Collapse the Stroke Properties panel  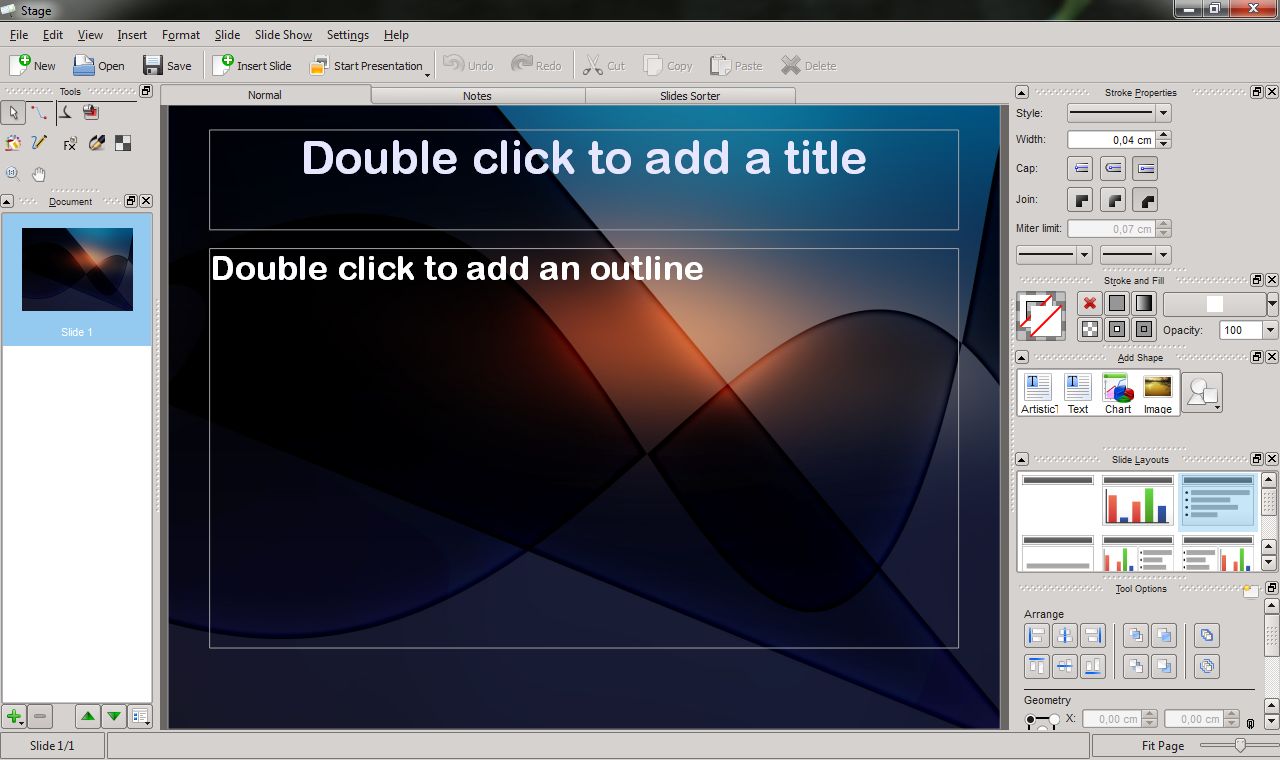click(x=1021, y=92)
